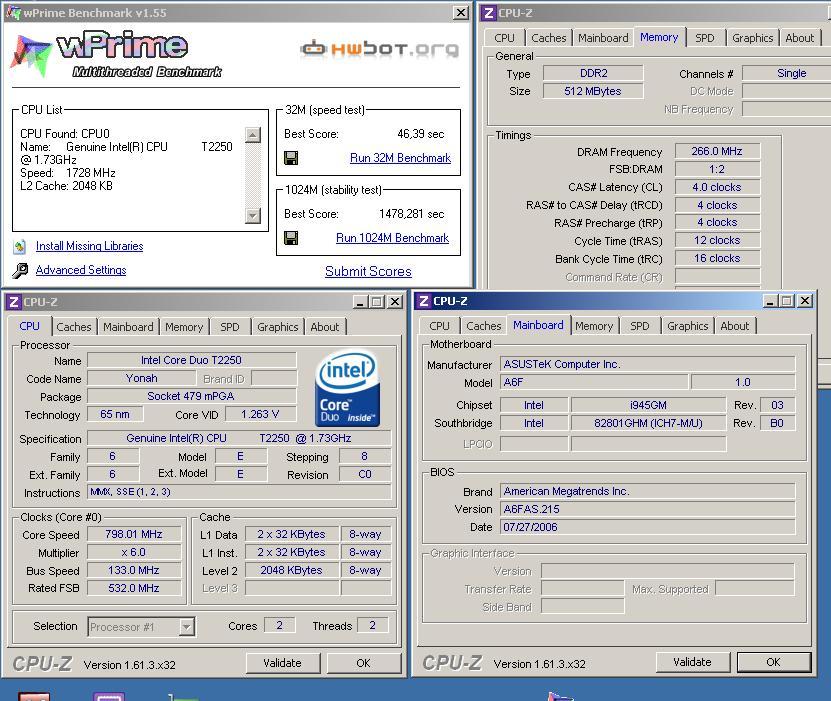Click the Core Speed 798.01 MHz field
Screen dimensions: 831x701
[134, 534]
